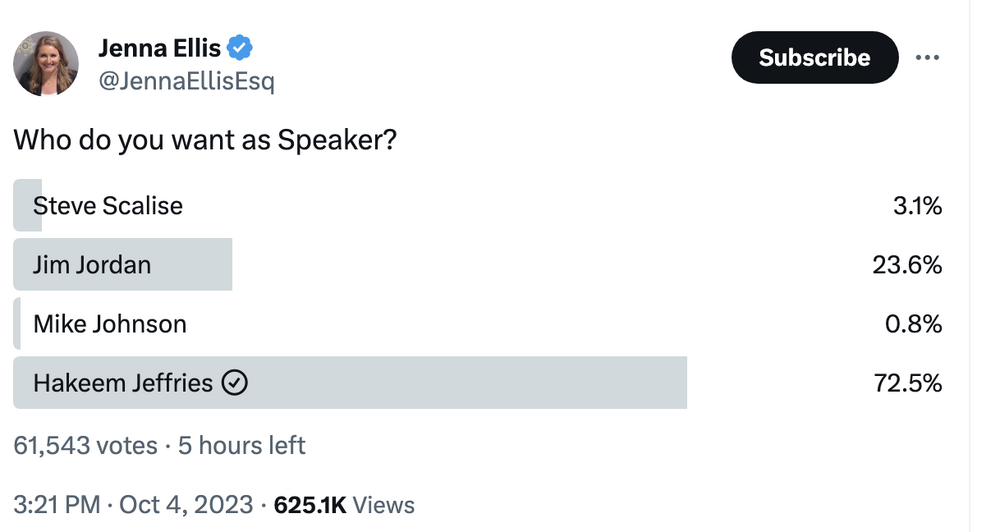Screen dimensions: 1000x532
Task: Open the more options ellipsis menu
Action: [x=927, y=58]
